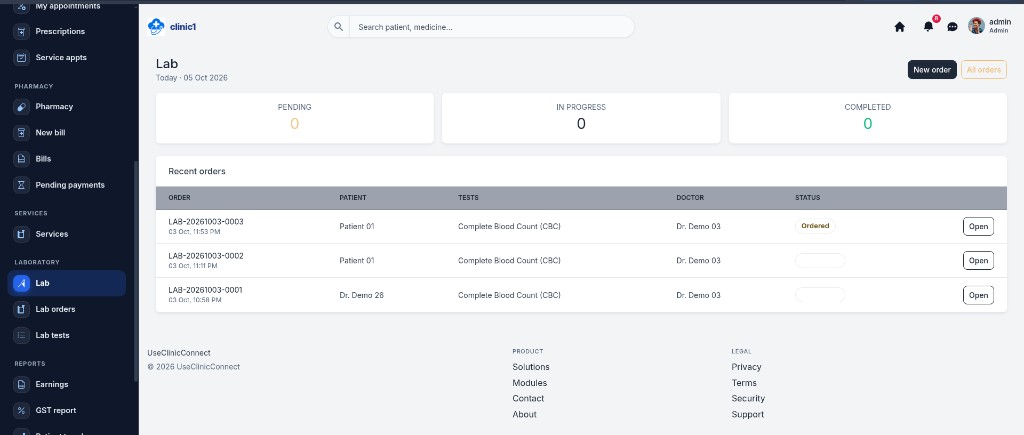Click the admin avatar picture
This screenshot has height=435, width=1024.
pos(976,25)
